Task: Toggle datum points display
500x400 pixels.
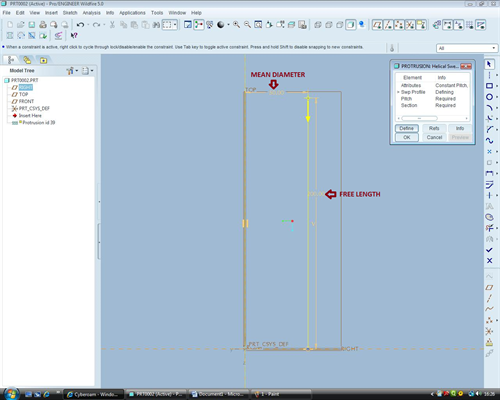Action: 399,25
